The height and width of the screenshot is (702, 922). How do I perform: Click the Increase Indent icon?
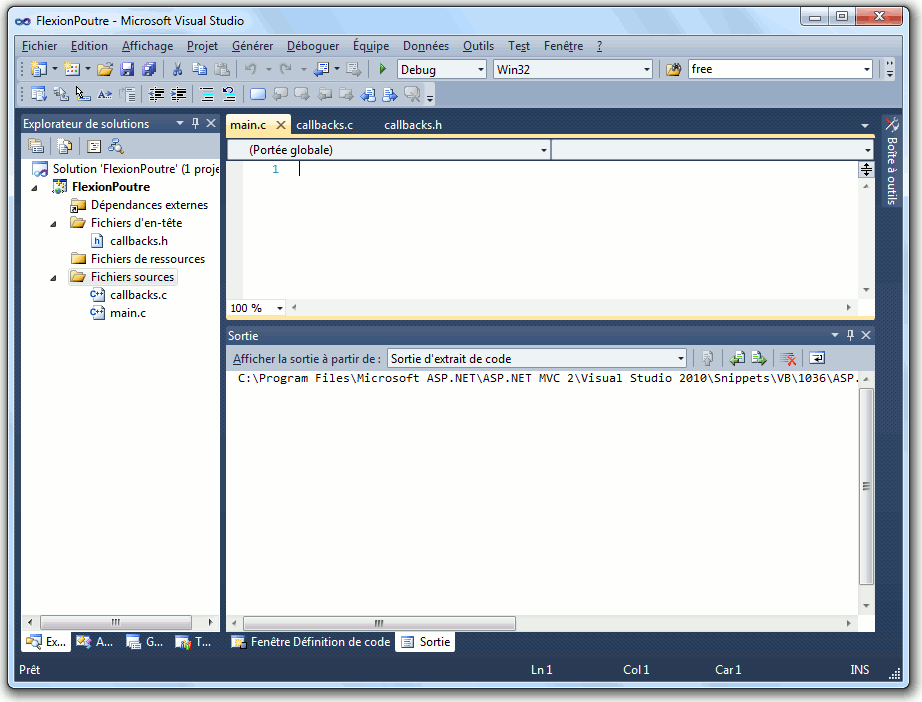click(x=178, y=94)
